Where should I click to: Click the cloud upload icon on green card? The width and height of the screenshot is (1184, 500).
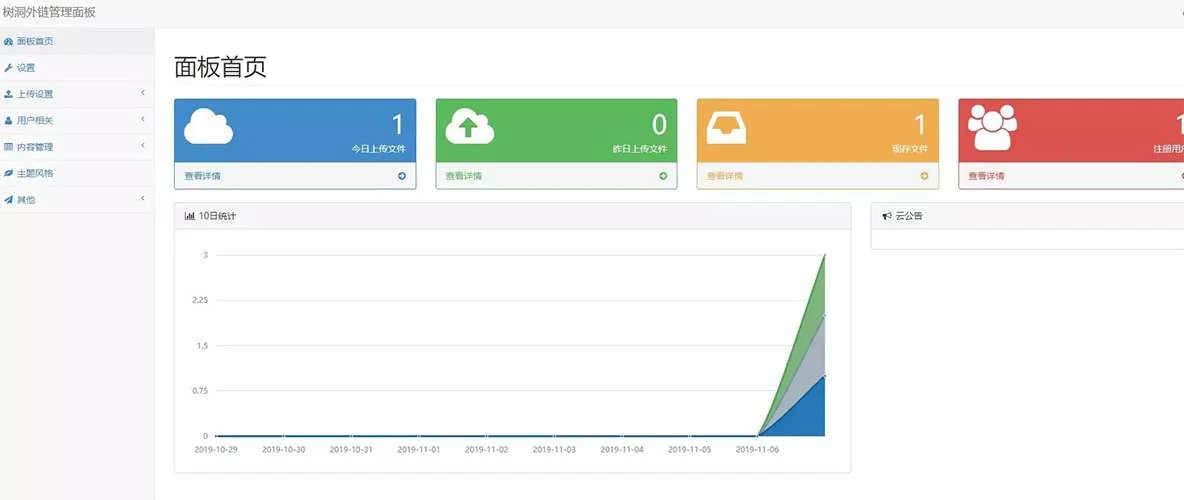tap(469, 127)
